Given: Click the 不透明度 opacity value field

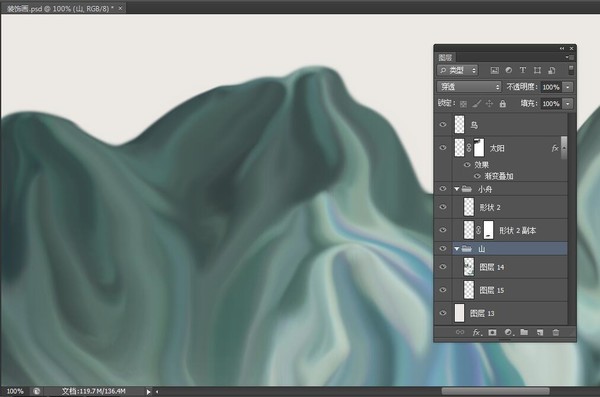Looking at the screenshot, I should coord(551,87).
